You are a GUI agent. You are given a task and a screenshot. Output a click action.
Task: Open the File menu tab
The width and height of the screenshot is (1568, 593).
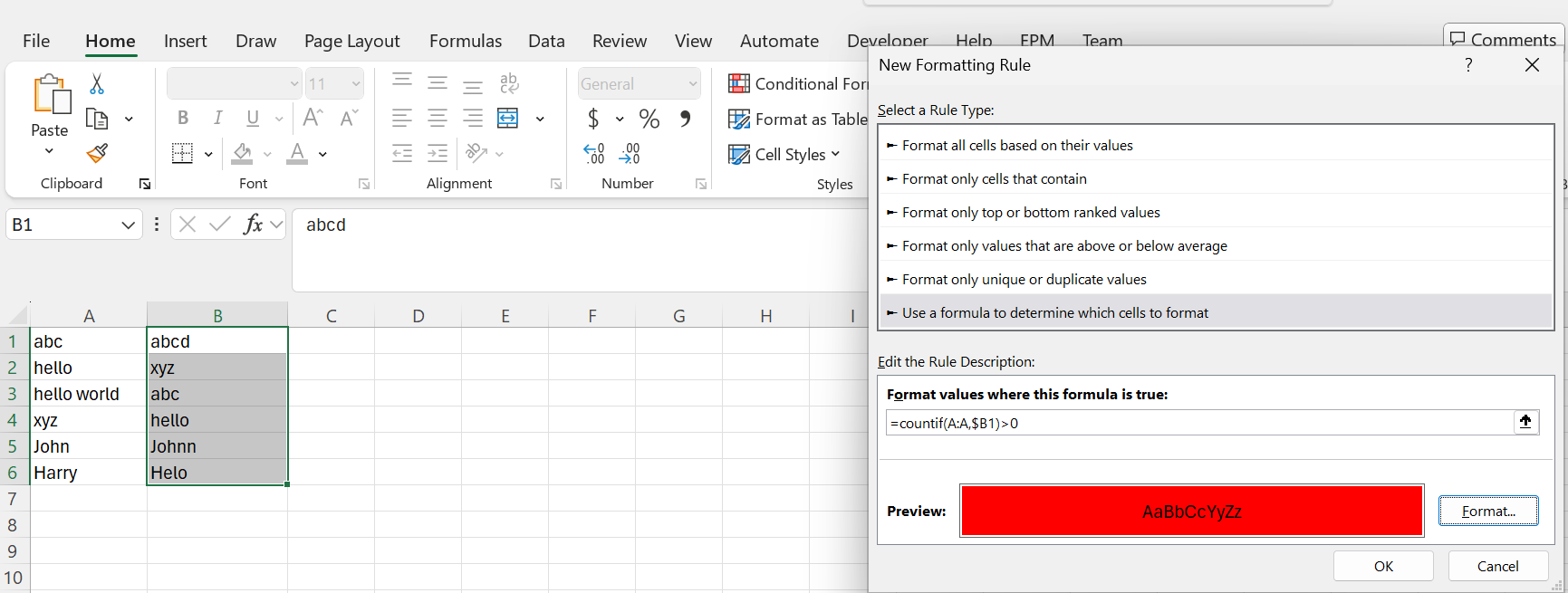(36, 41)
